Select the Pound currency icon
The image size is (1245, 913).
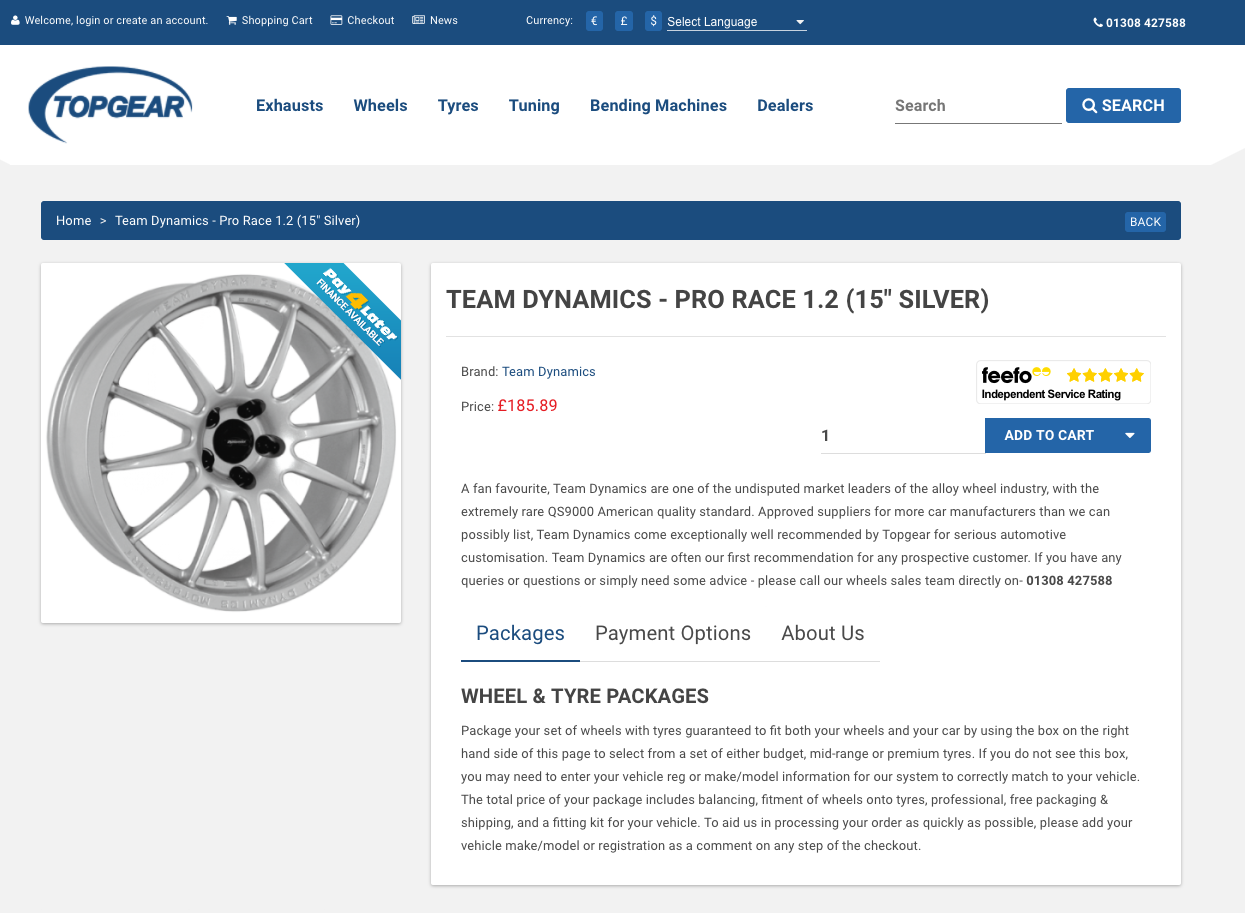point(624,21)
